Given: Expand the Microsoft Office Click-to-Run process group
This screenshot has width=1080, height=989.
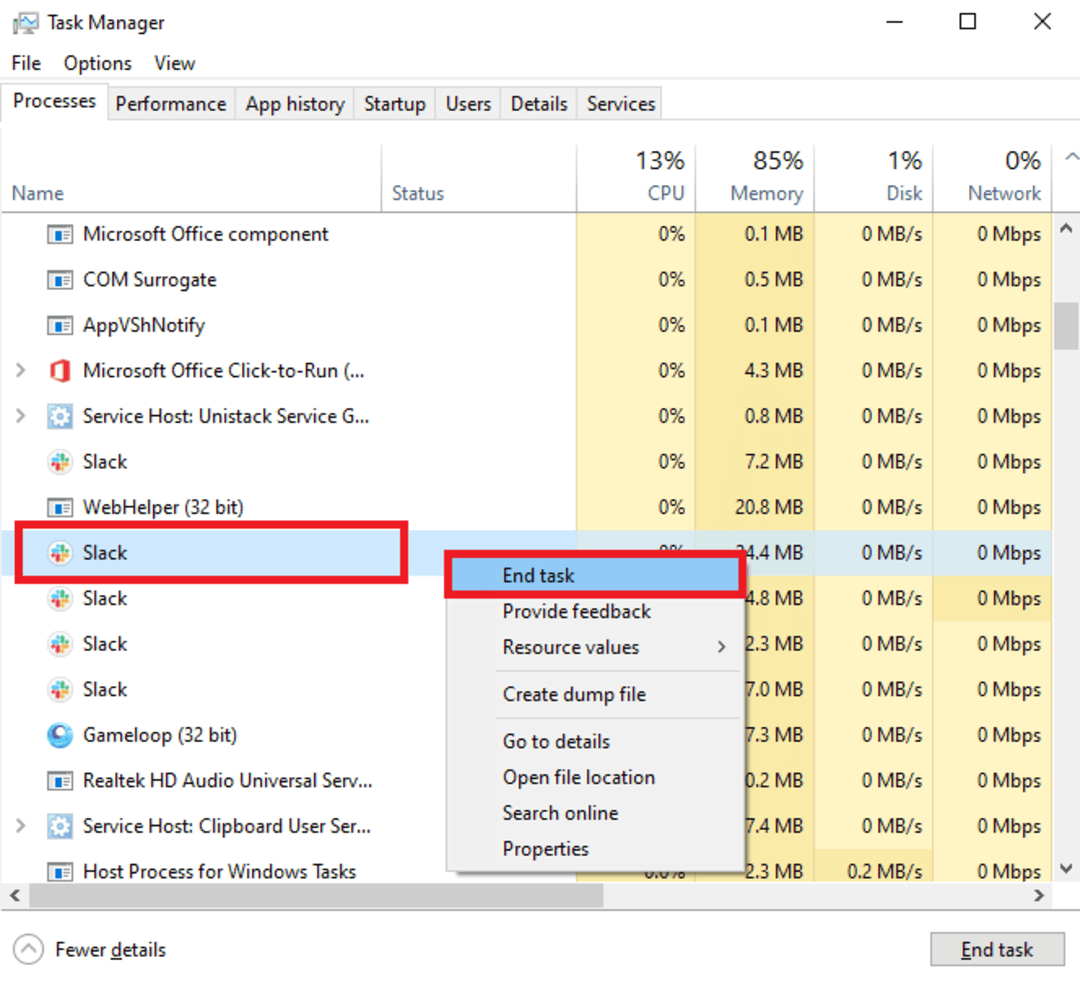Looking at the screenshot, I should click(21, 371).
